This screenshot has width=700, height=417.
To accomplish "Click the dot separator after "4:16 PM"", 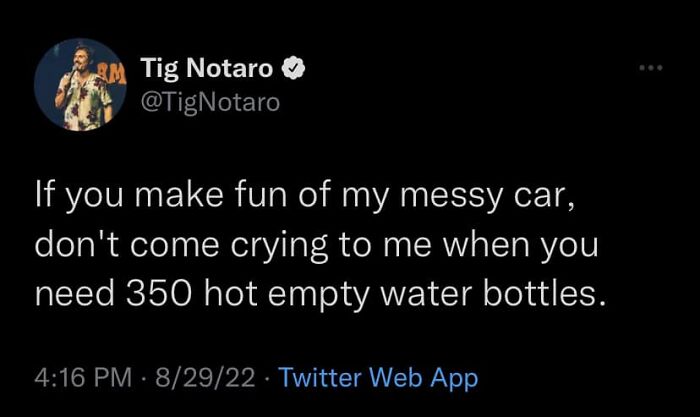I will coord(142,378).
